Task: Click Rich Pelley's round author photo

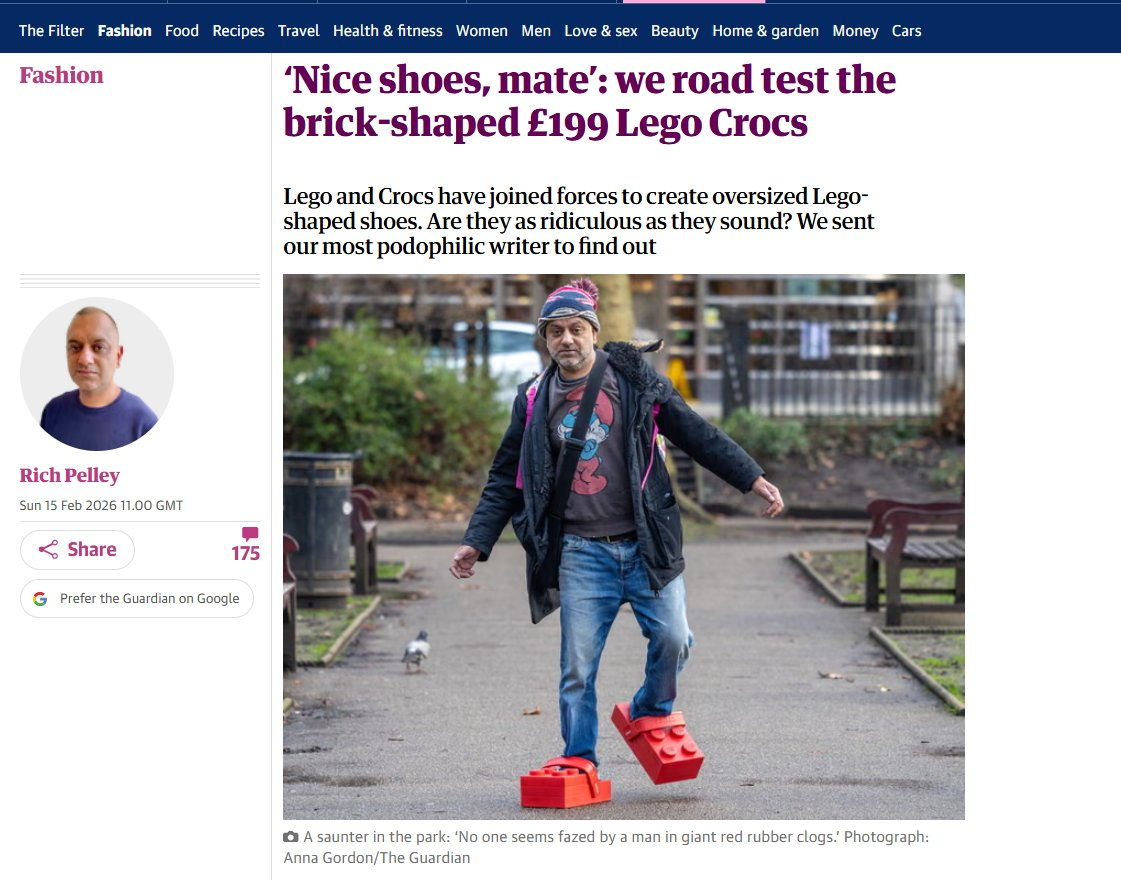Action: pyautogui.click(x=97, y=374)
